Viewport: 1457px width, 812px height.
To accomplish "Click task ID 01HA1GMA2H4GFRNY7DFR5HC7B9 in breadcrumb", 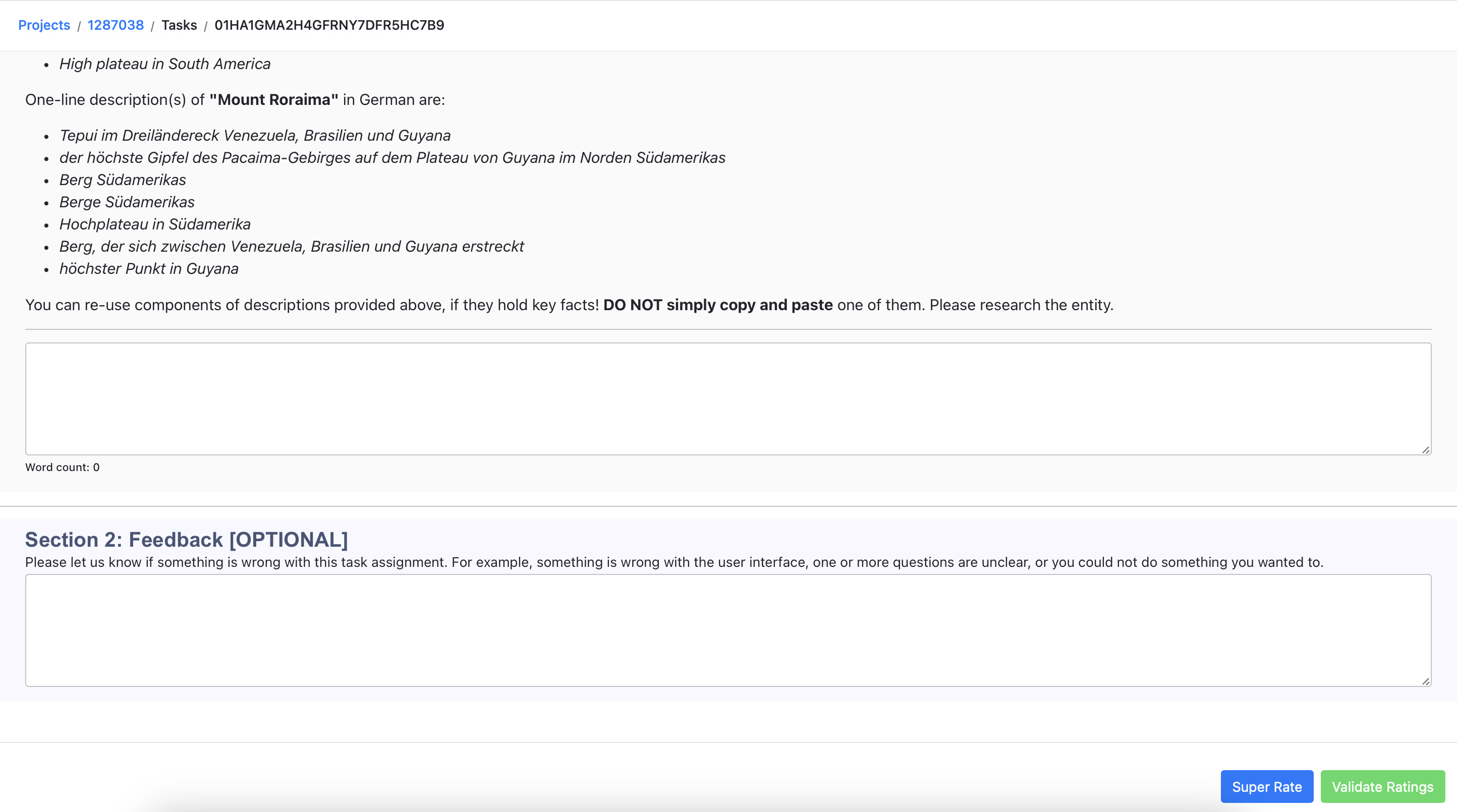I will pyautogui.click(x=329, y=25).
